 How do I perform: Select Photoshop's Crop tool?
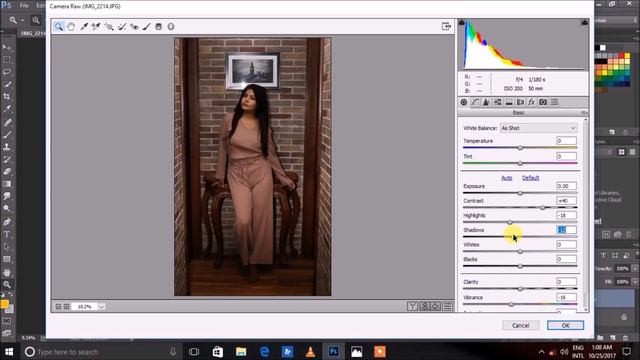(7, 97)
